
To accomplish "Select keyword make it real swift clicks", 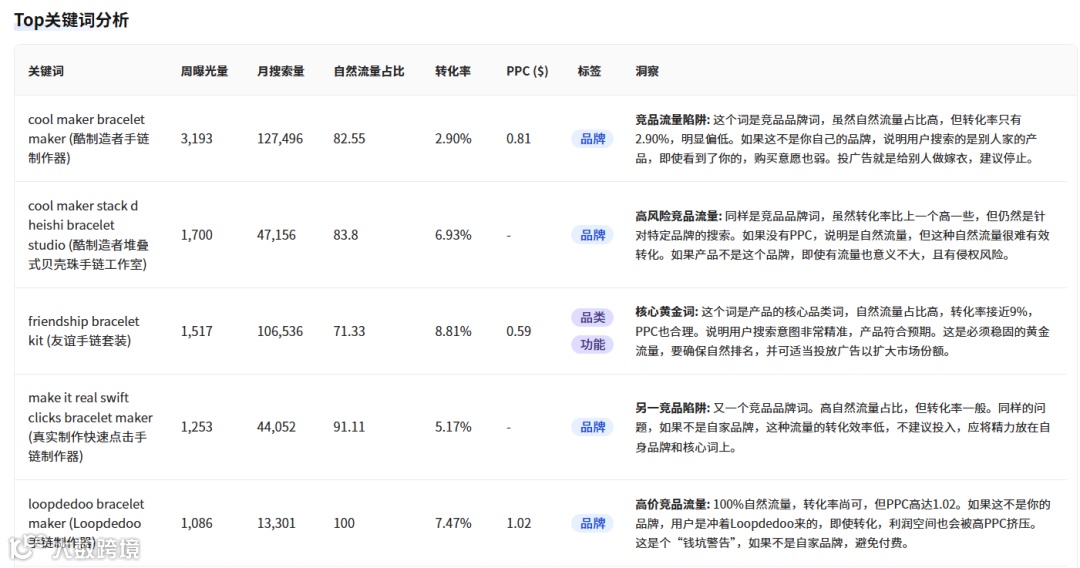I will tap(90, 427).
